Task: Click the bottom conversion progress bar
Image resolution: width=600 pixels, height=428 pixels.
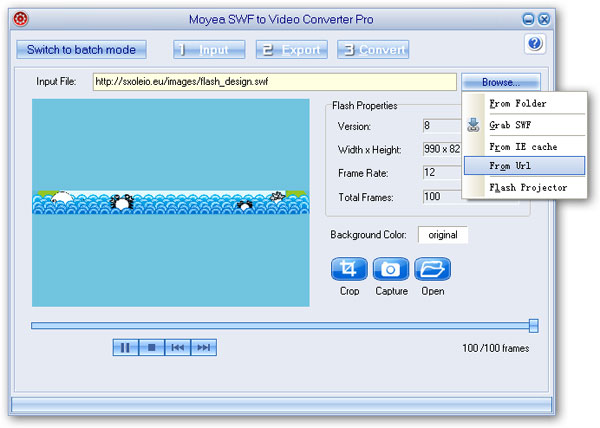Action: [281, 405]
